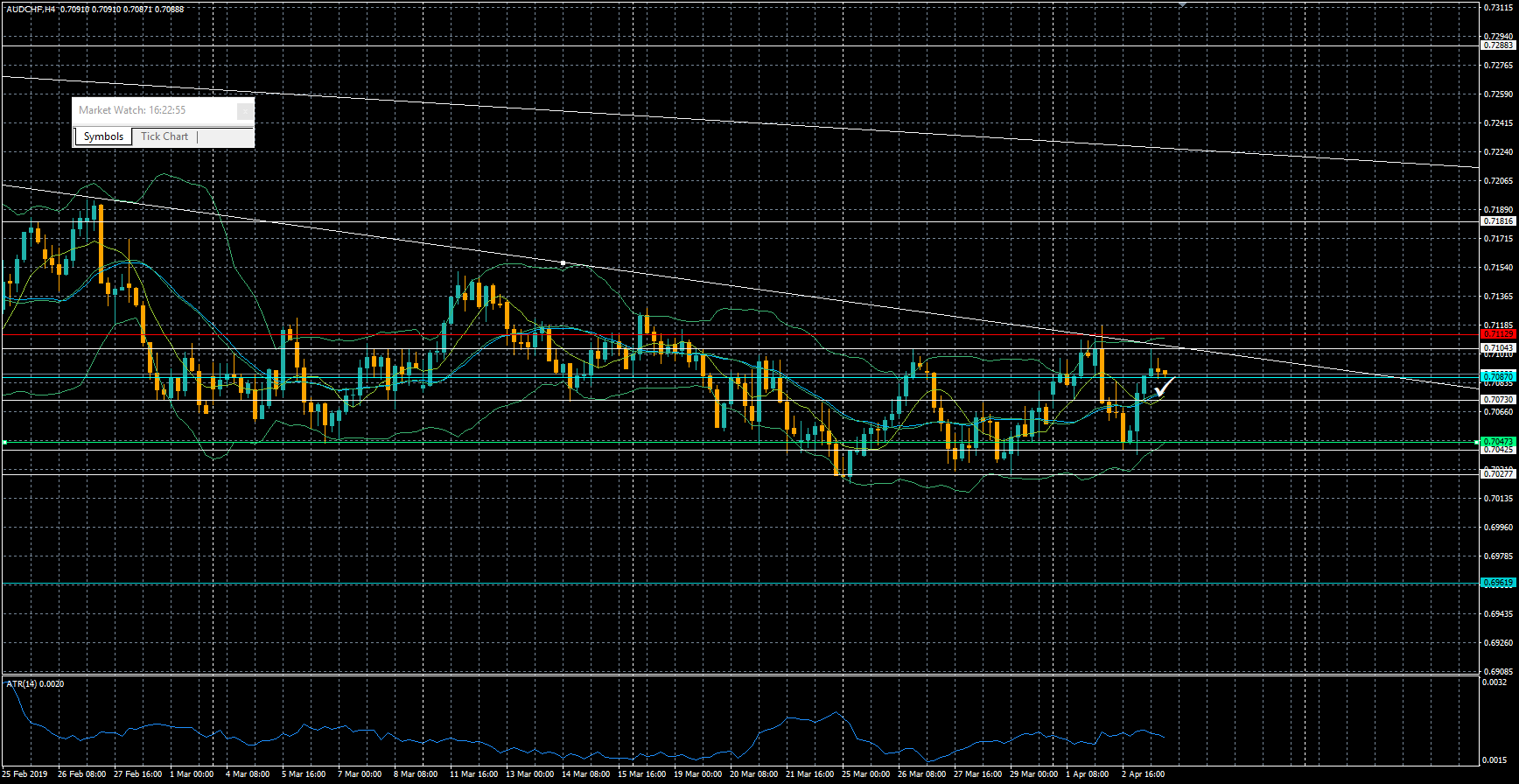The image size is (1519, 784).
Task: Switch to the Symbols tab
Action: (x=103, y=136)
